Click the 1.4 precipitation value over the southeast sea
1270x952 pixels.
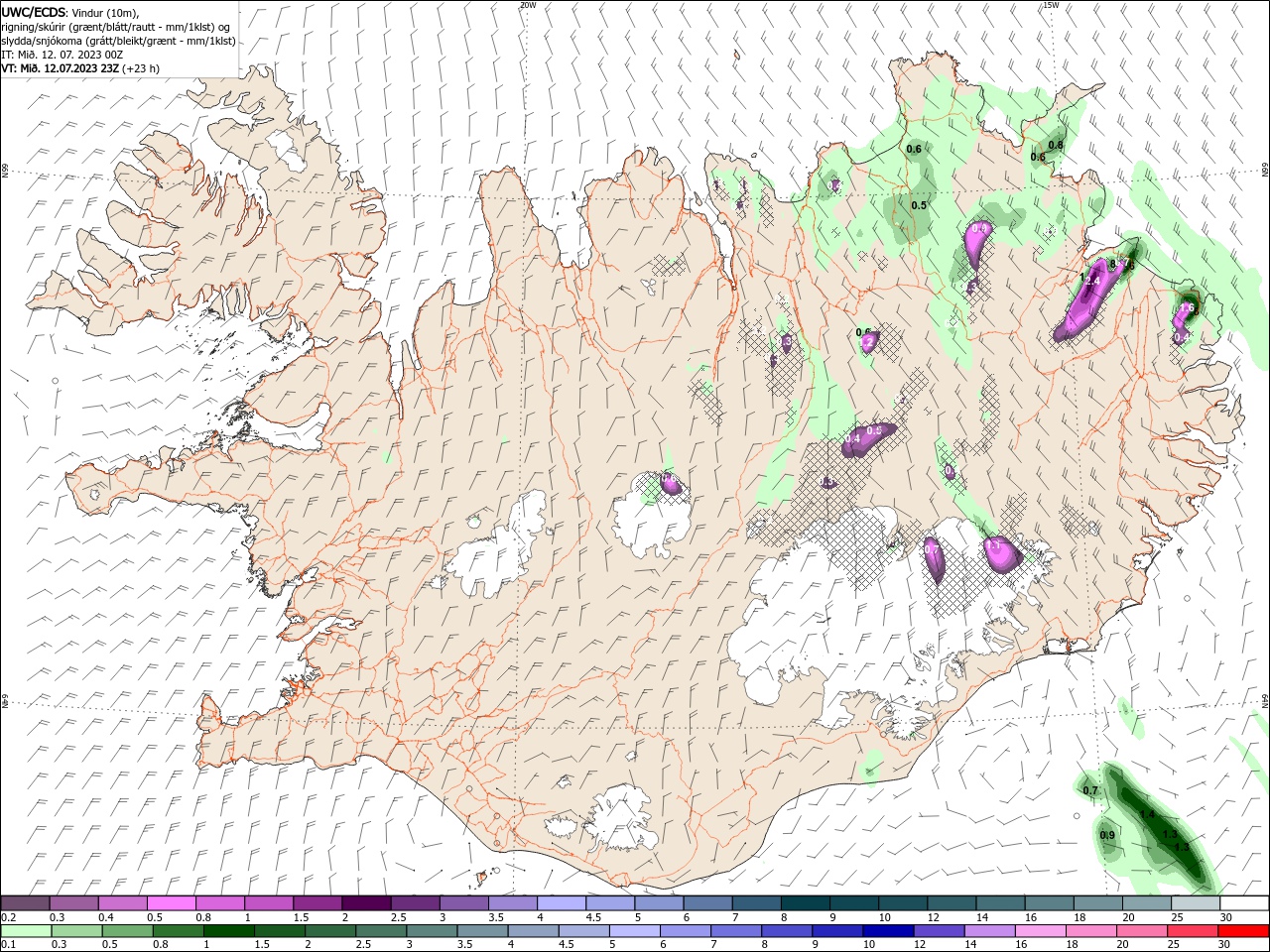point(1147,814)
